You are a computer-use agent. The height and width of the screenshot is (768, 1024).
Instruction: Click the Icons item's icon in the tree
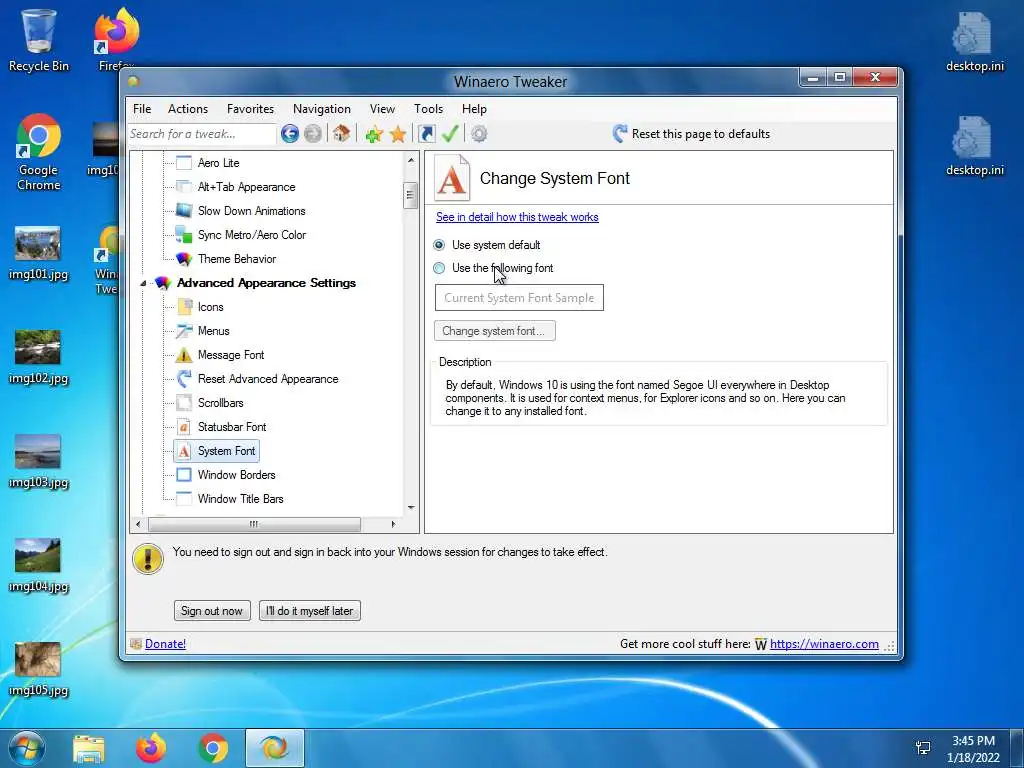pyautogui.click(x=184, y=307)
